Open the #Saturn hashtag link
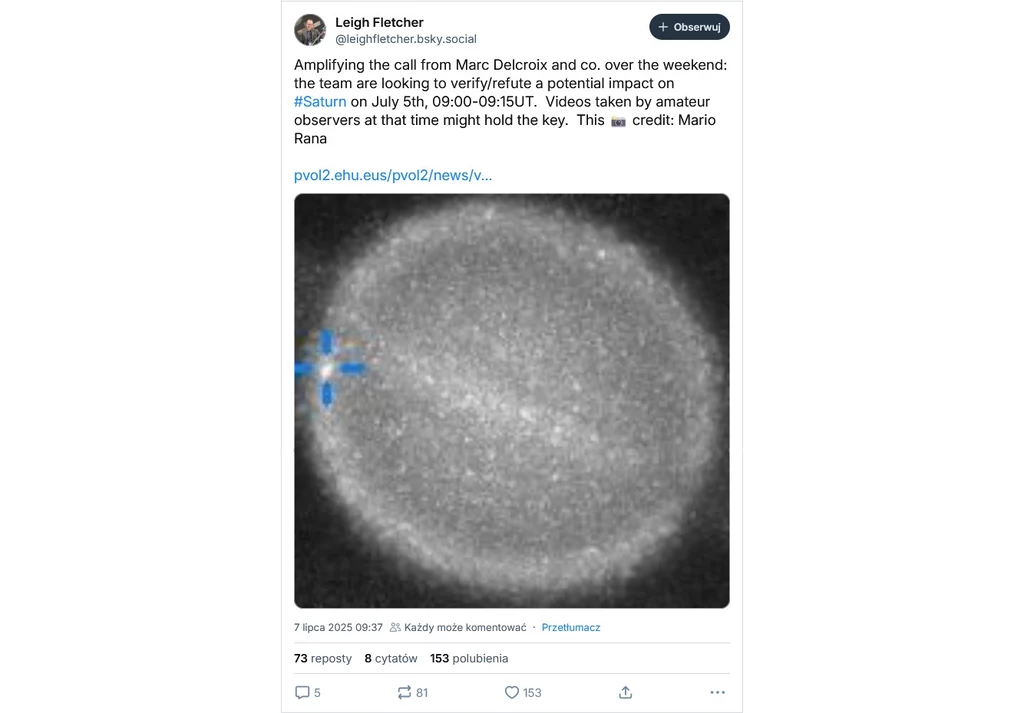Image resolution: width=1024 pixels, height=713 pixels. tap(320, 102)
